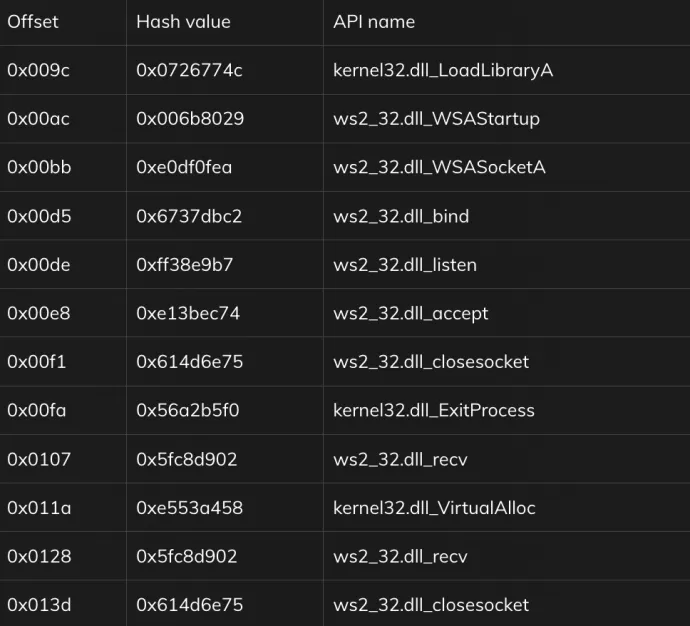Screen dimensions: 690x626
Task: Click ws2_32.dll_bind API name
Action: 401,216
